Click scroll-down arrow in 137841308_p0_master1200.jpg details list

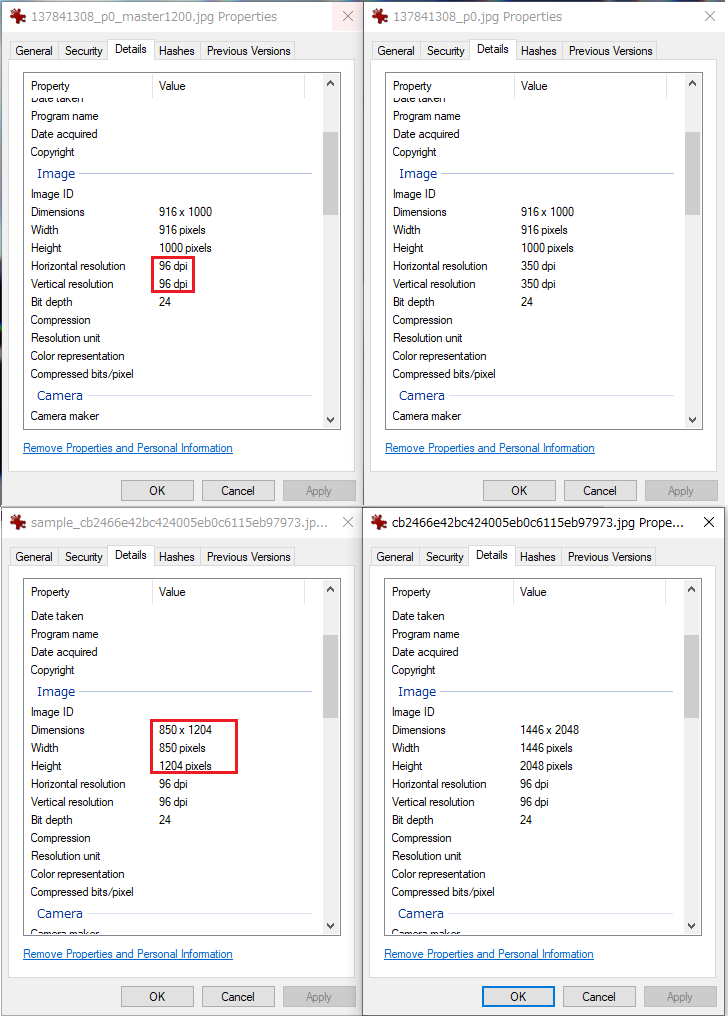(330, 420)
